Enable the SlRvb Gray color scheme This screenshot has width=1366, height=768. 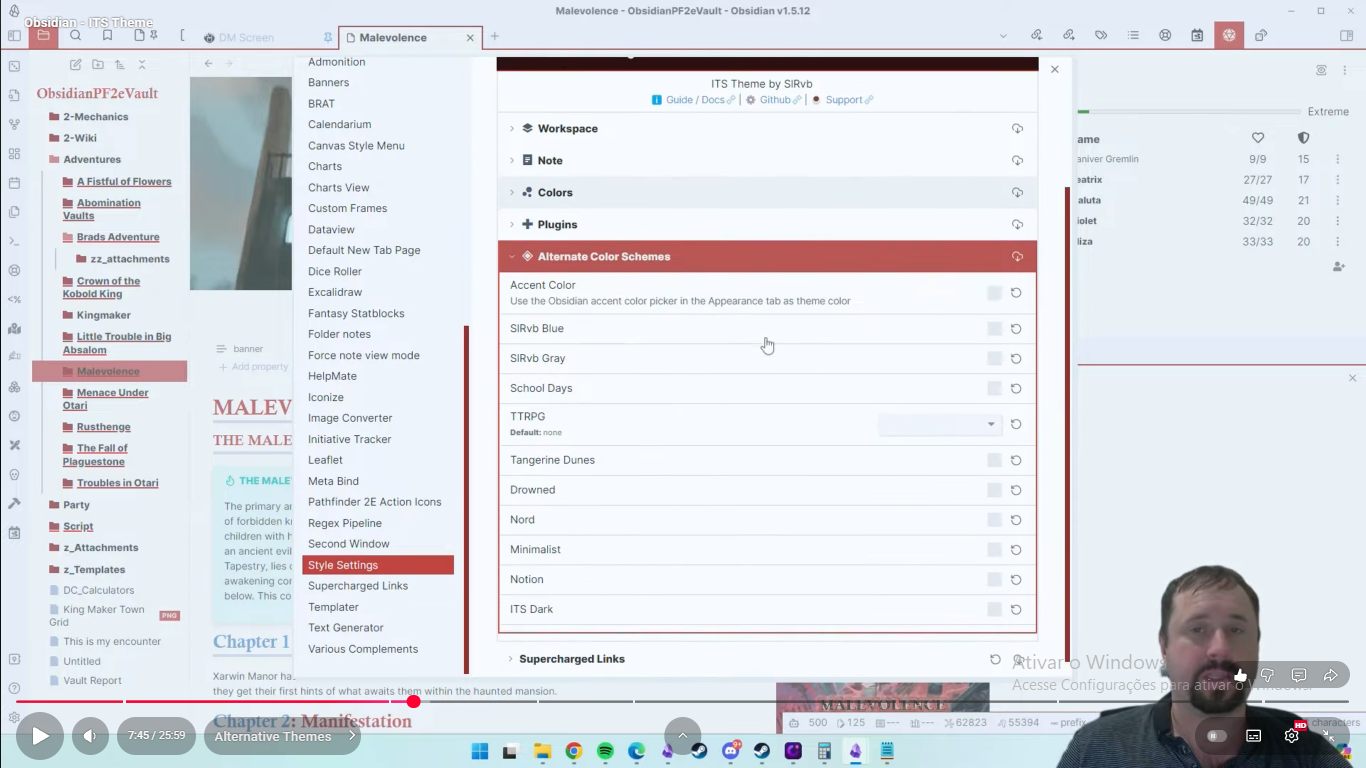994,359
